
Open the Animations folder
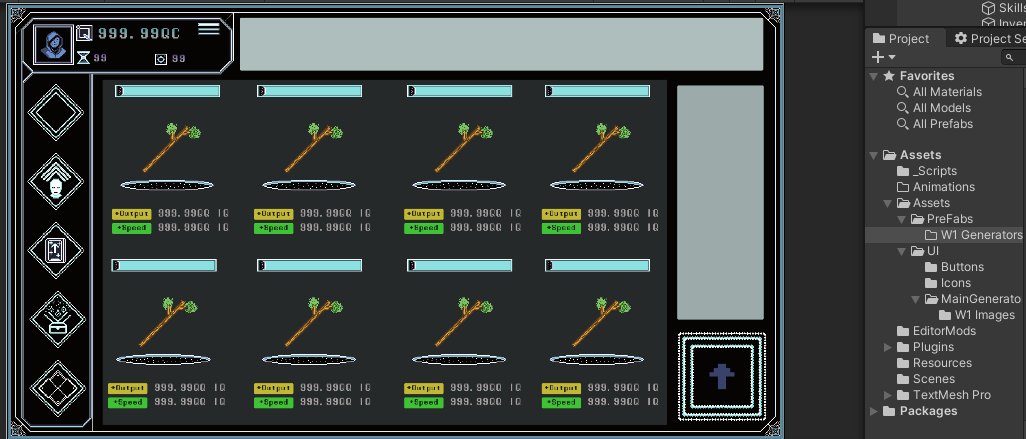click(x=936, y=186)
